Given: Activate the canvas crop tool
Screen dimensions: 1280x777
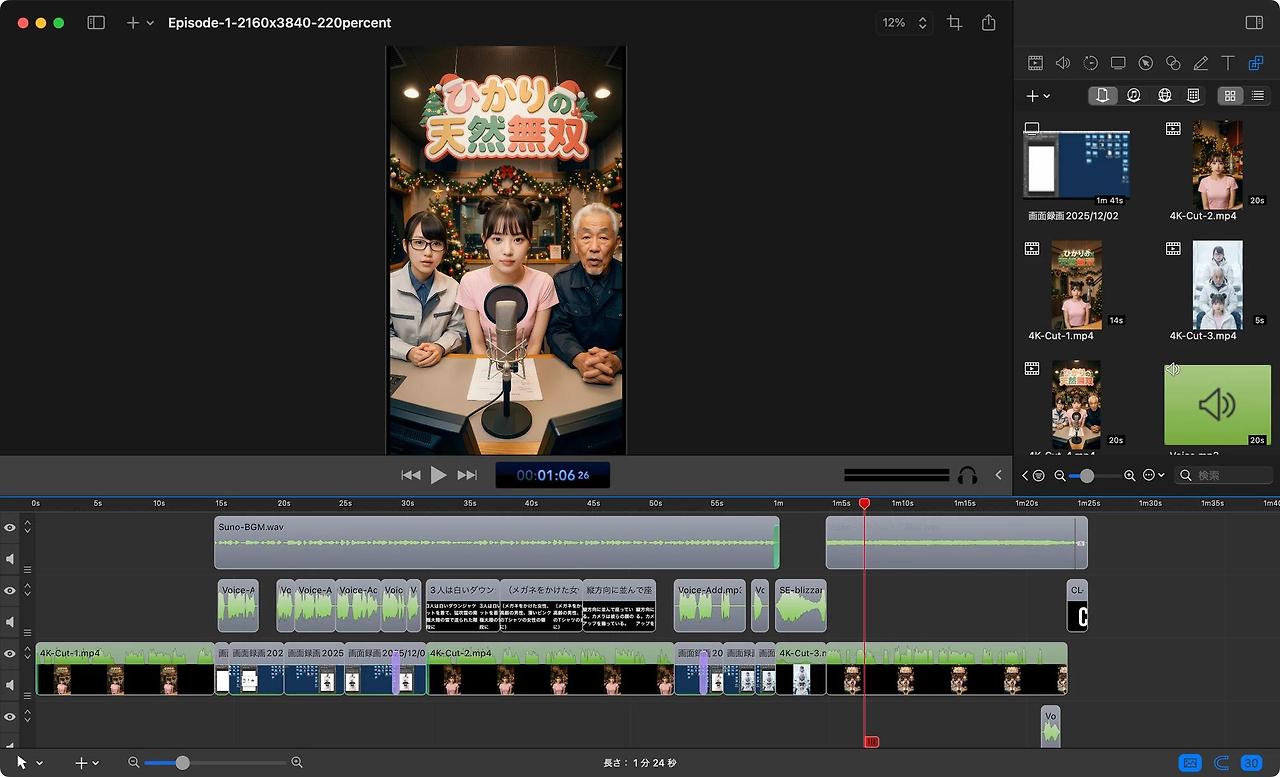Looking at the screenshot, I should point(955,22).
